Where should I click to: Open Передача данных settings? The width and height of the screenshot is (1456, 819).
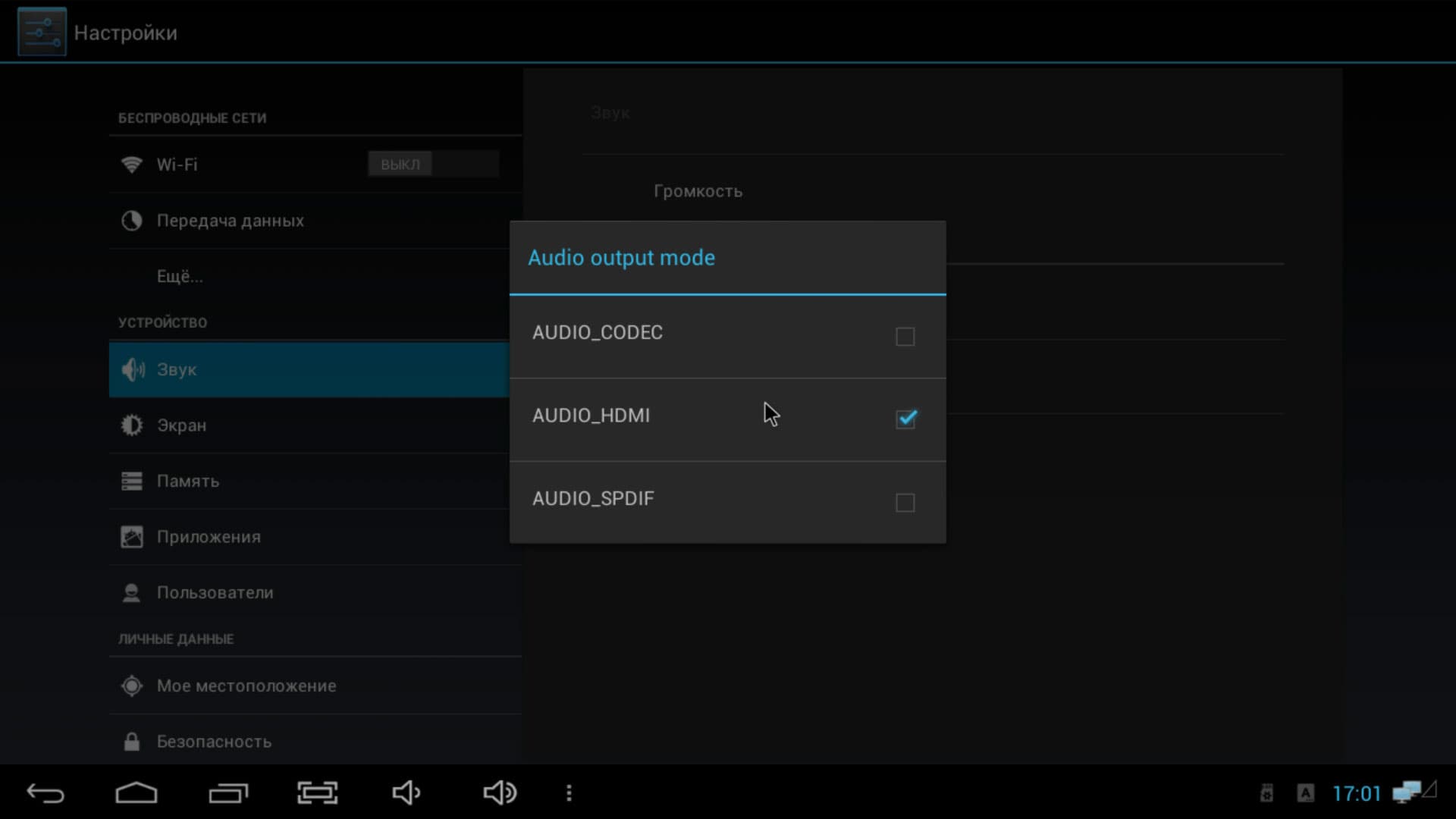pos(230,221)
